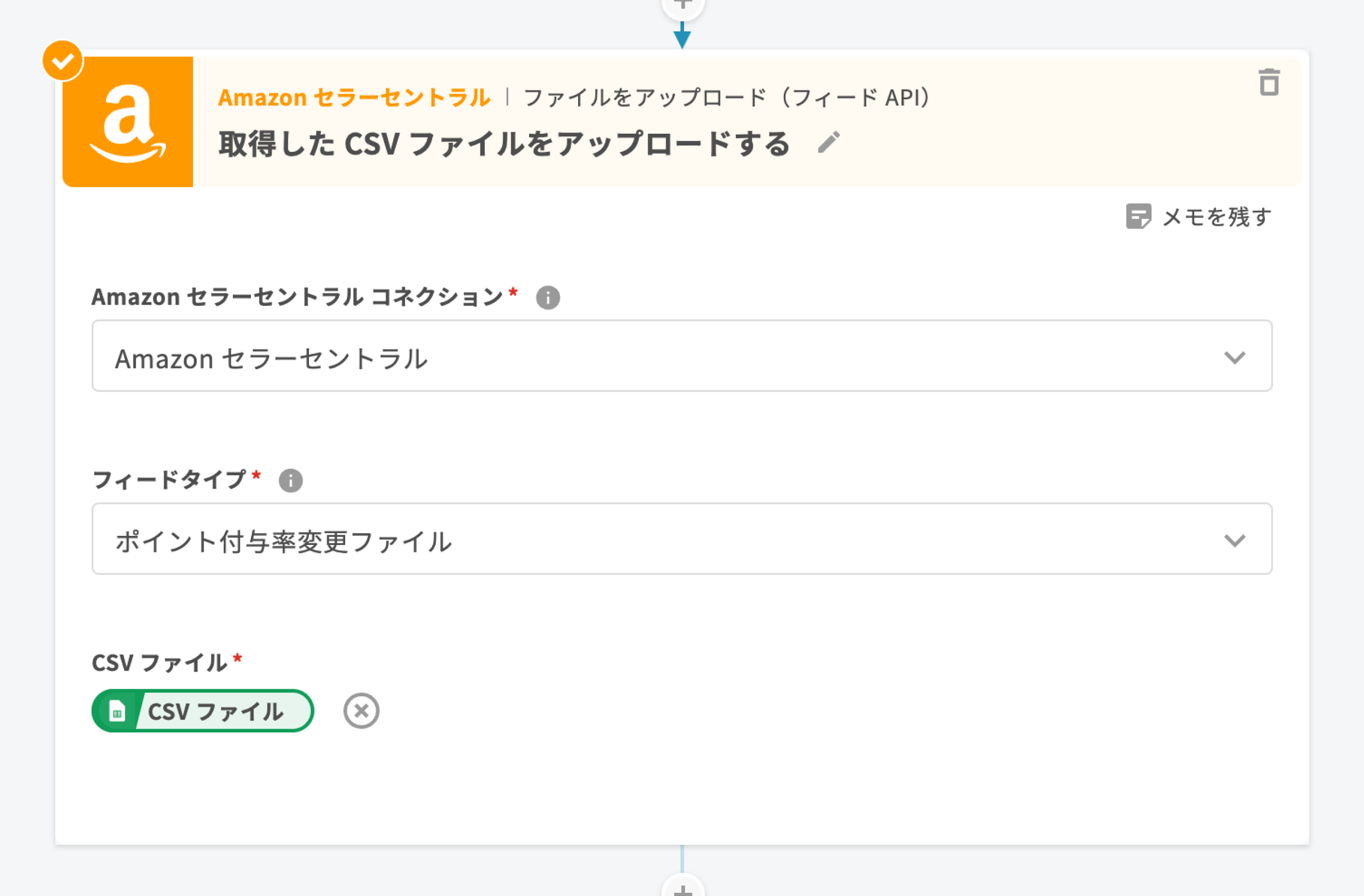Click the Amazon logo icon
This screenshot has height=896, width=1364.
tap(128, 122)
